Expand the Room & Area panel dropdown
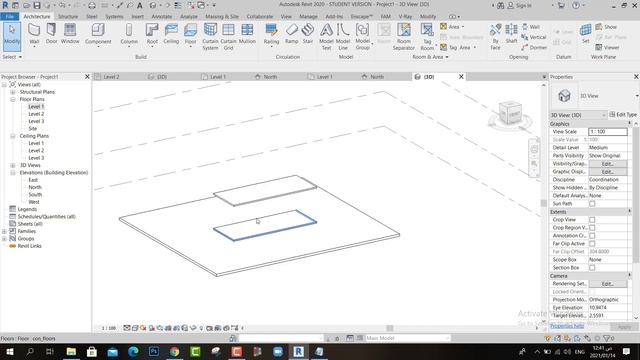 point(430,57)
